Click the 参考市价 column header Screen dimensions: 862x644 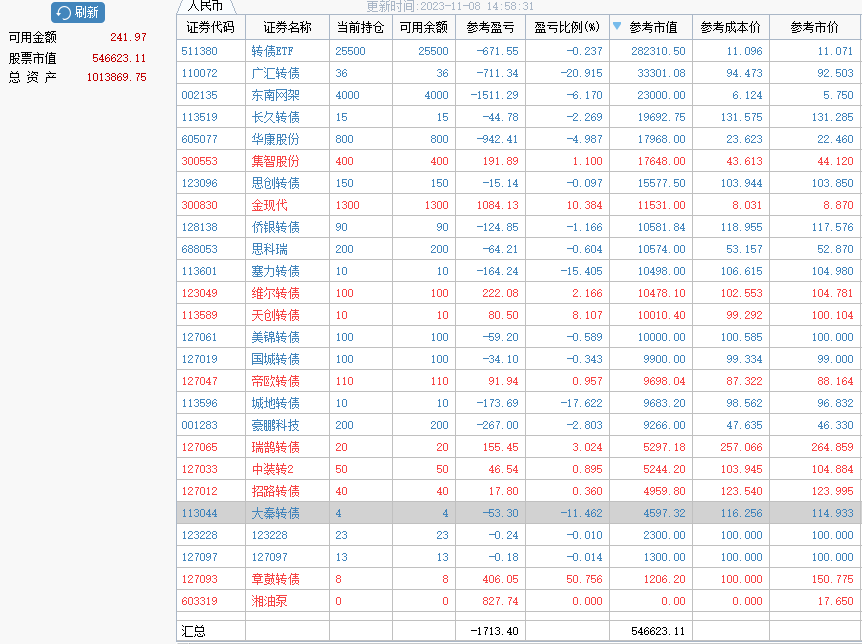pyautogui.click(x=815, y=27)
